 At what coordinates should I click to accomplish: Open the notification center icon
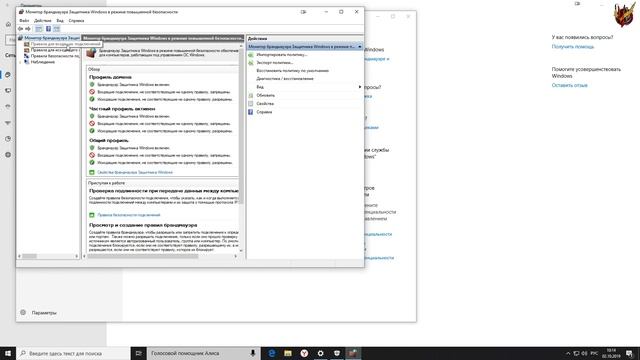click(629, 353)
